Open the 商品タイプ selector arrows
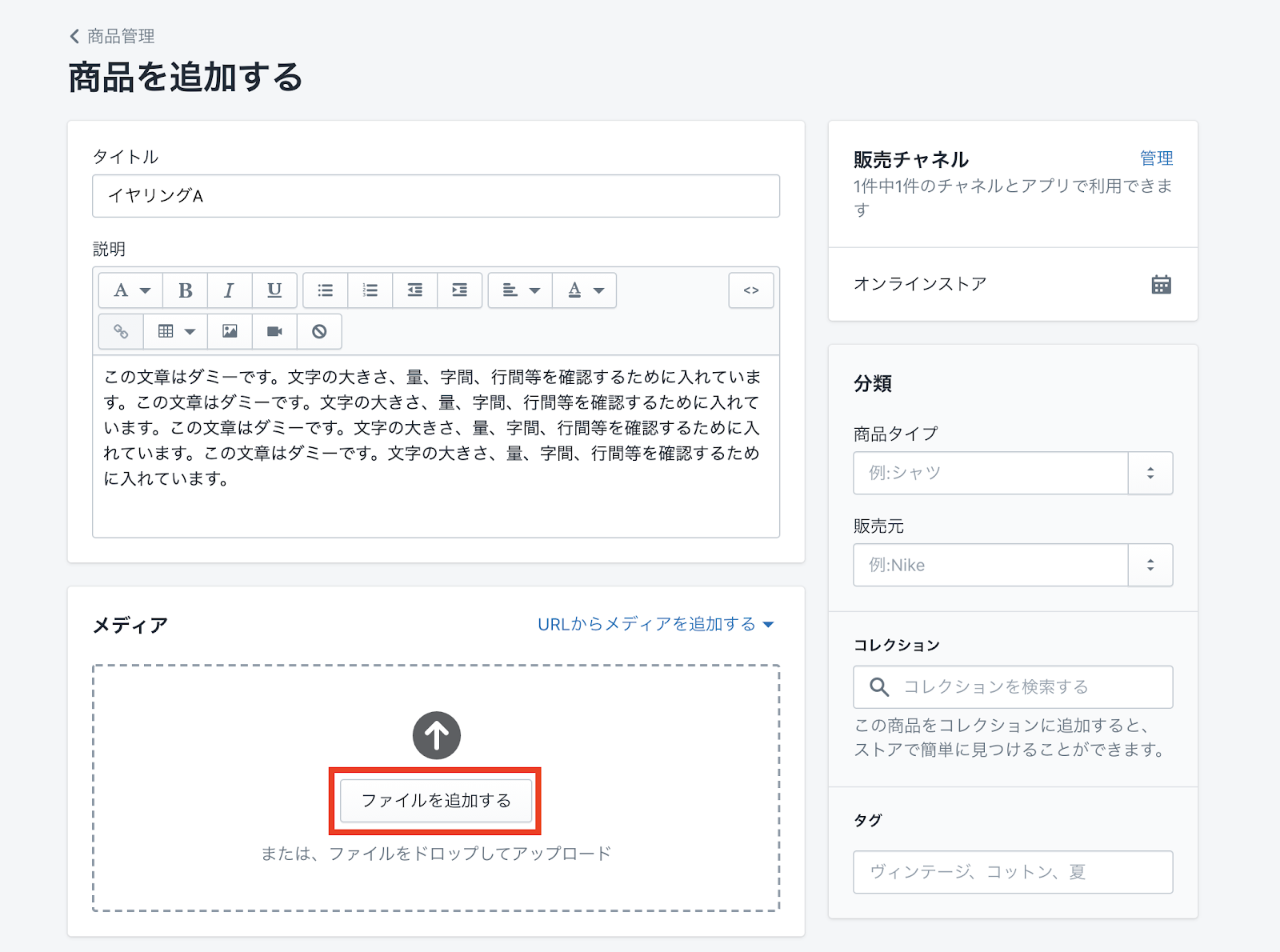The image size is (1280, 952). [1150, 473]
